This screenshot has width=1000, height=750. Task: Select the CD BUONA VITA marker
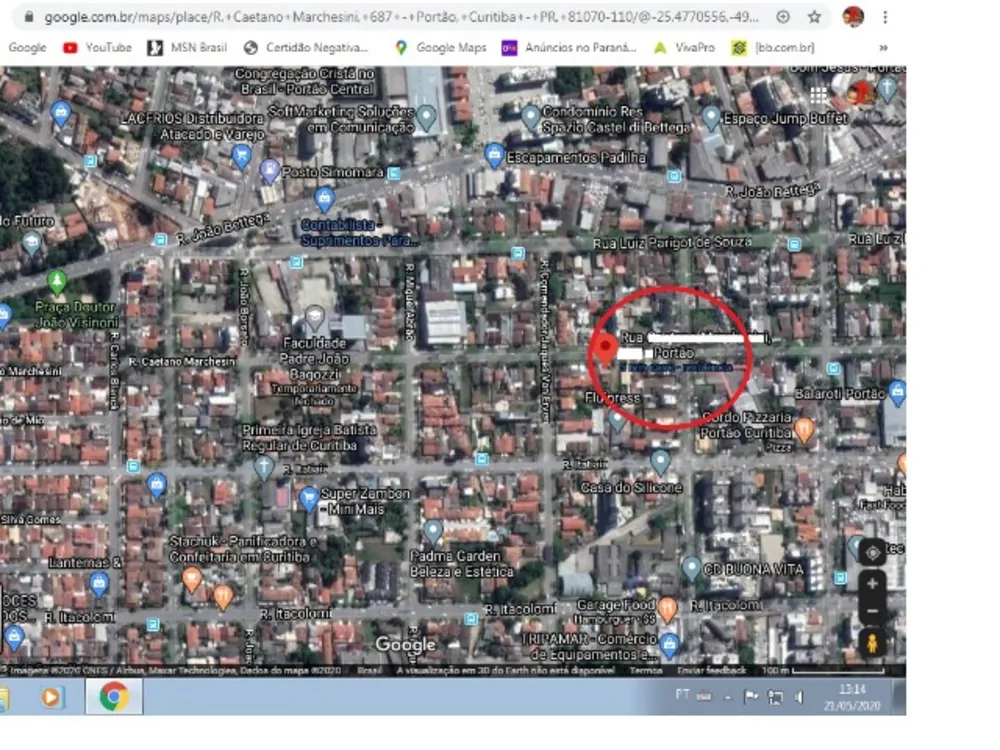(x=691, y=568)
